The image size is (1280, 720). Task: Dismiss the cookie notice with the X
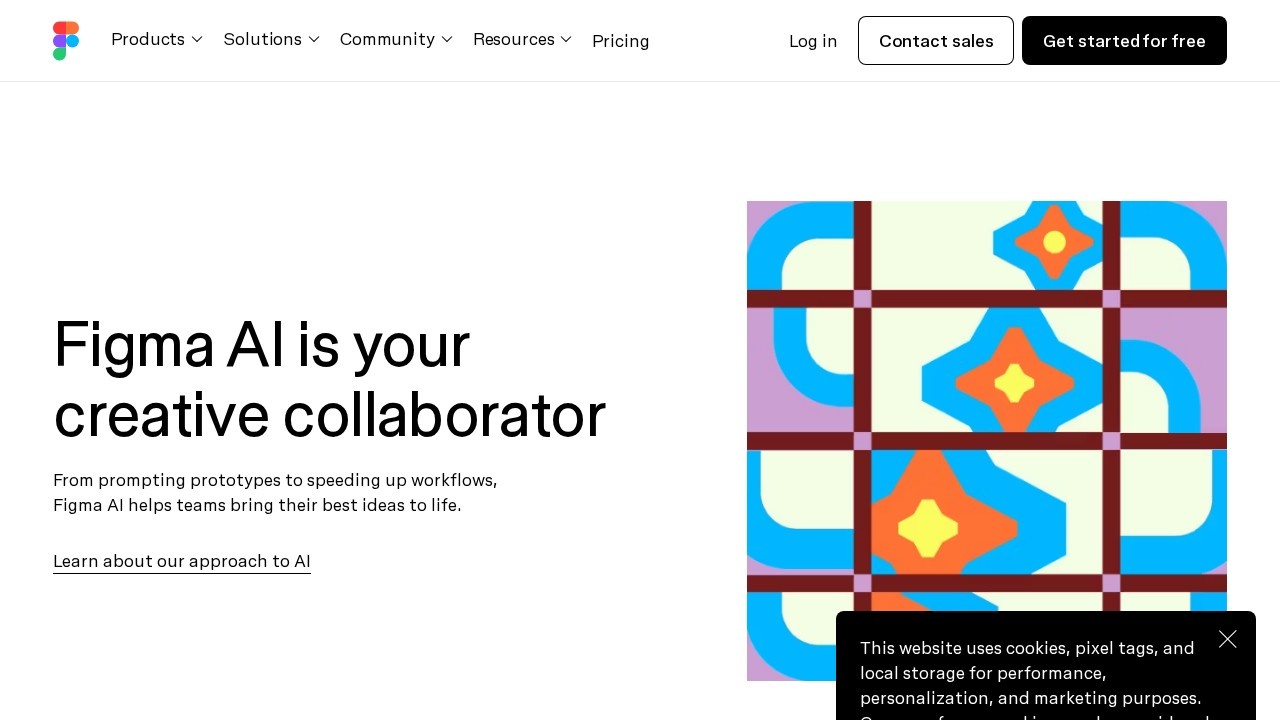pos(1228,639)
